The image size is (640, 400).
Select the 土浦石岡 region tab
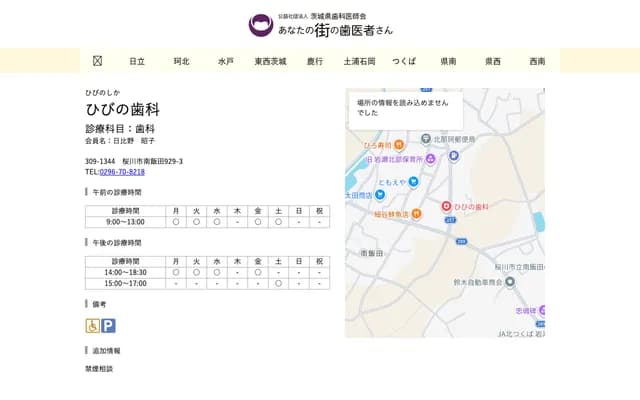[359, 61]
